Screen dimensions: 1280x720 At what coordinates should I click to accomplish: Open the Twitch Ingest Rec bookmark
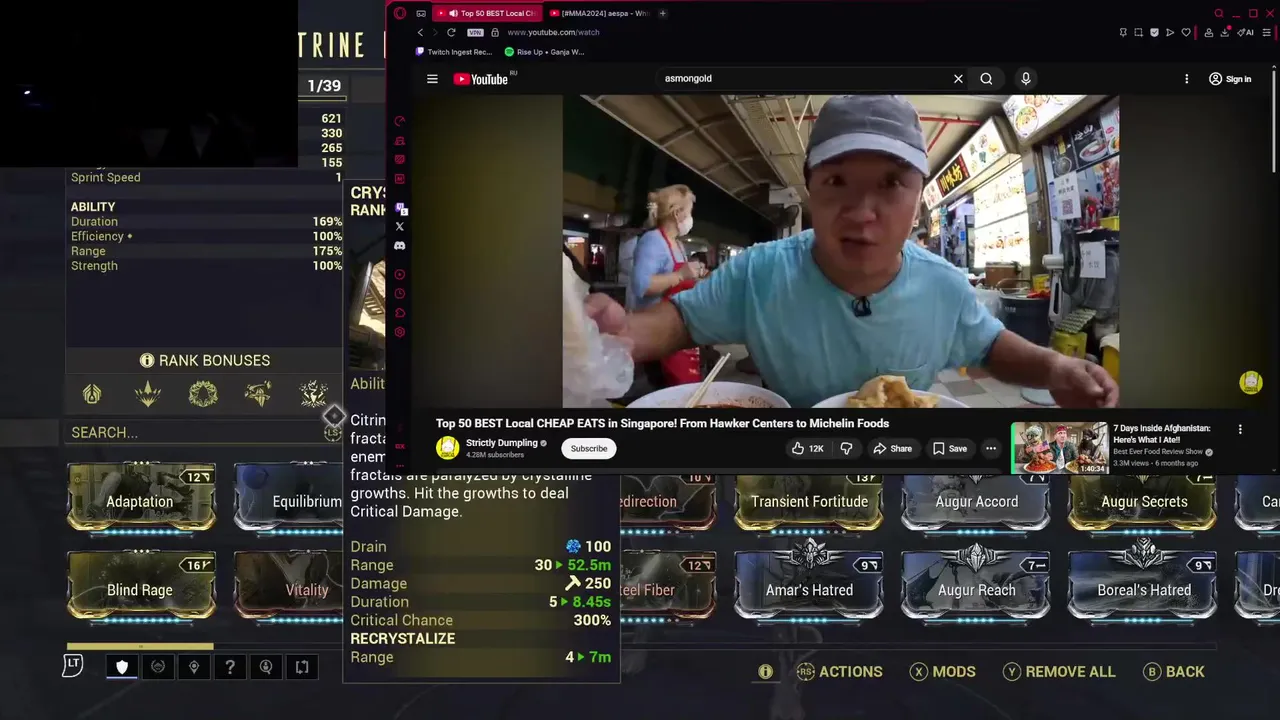coord(455,52)
